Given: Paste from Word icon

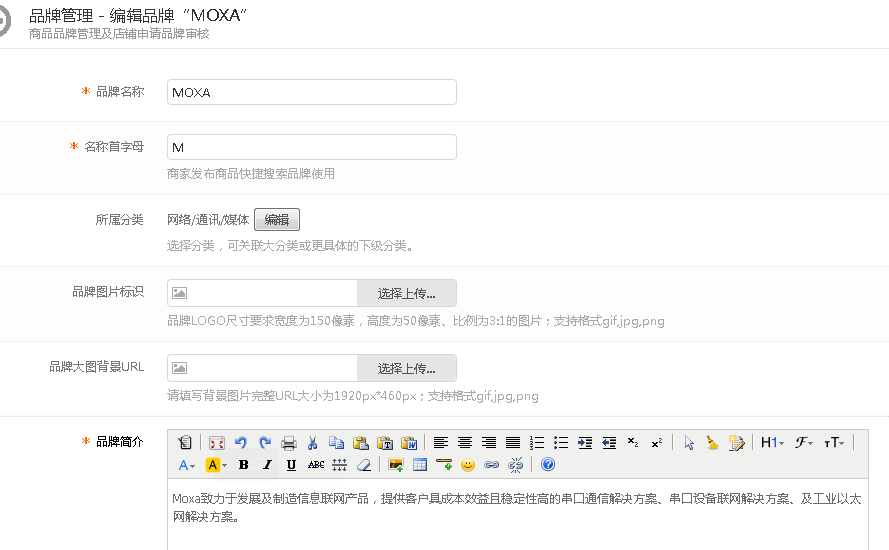Looking at the screenshot, I should click(409, 443).
